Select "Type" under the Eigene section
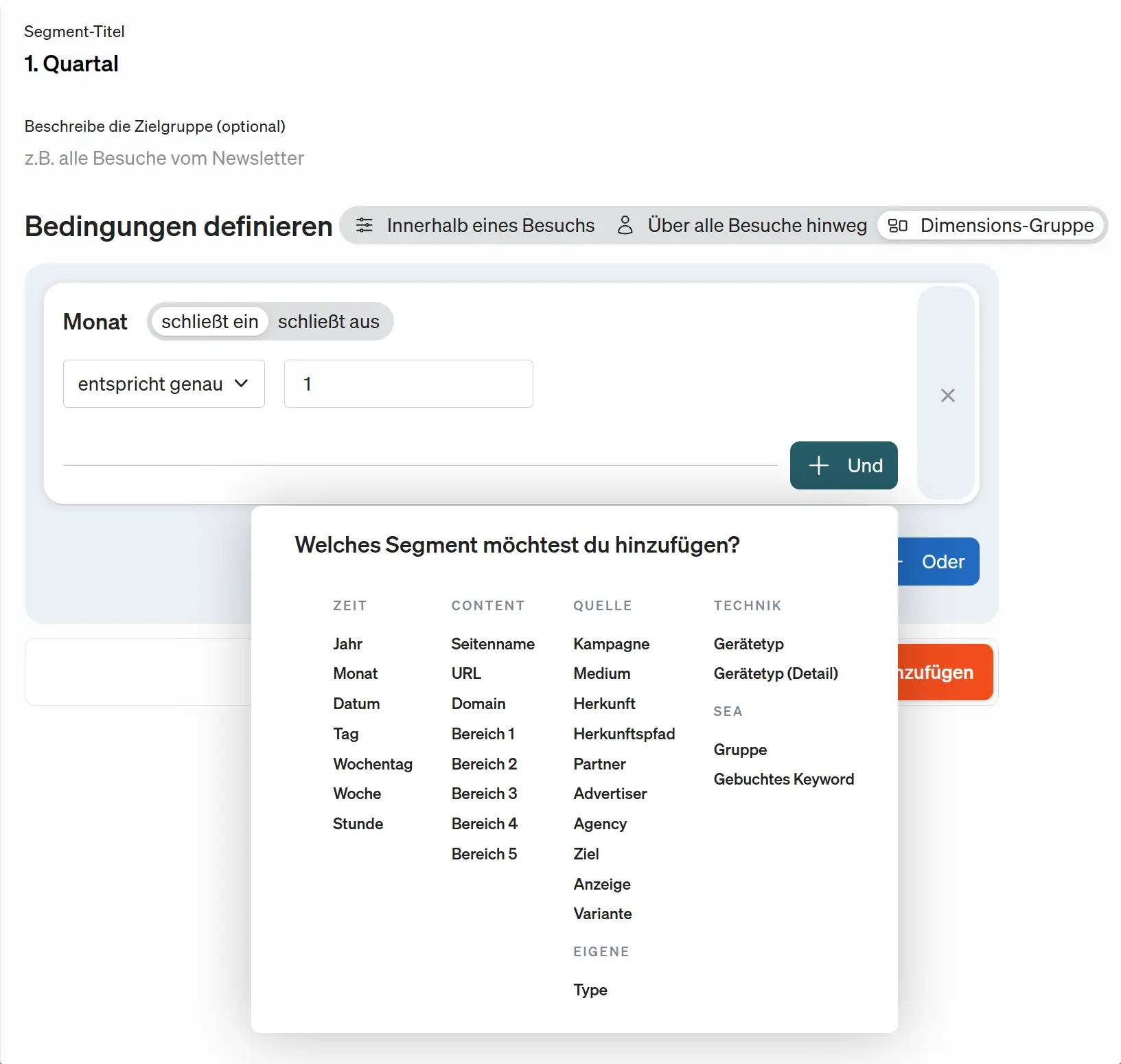Screen dimensions: 1121x1064 pyautogui.click(x=590, y=990)
